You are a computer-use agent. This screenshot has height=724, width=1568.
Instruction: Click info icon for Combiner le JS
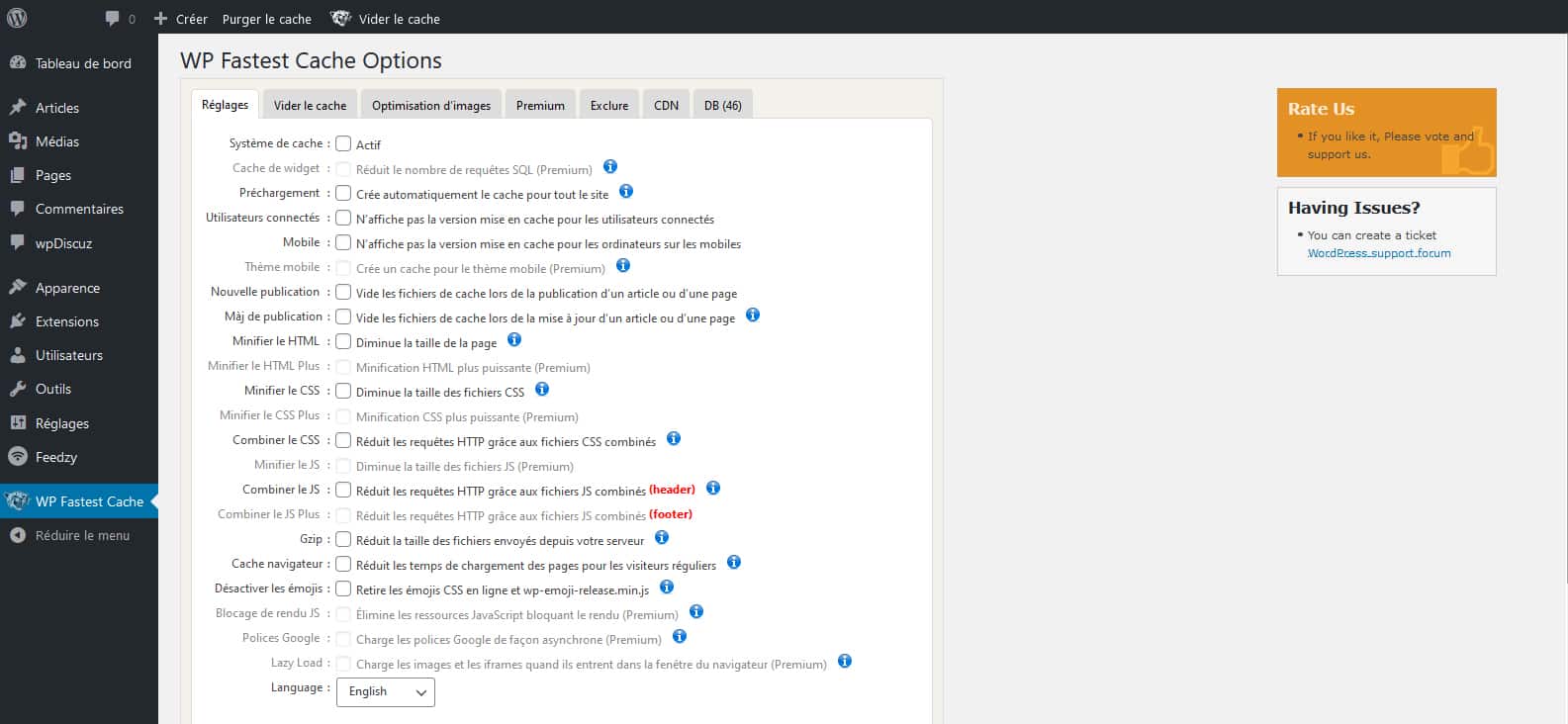pos(713,488)
